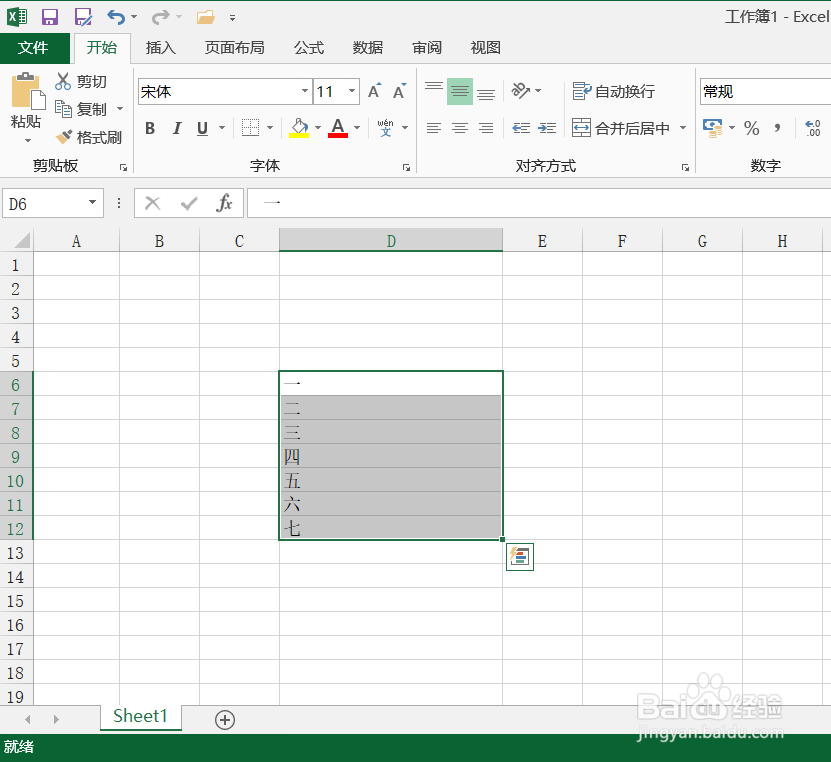Click the 自动换行 wrap text button
This screenshot has width=831, height=762.
[614, 91]
